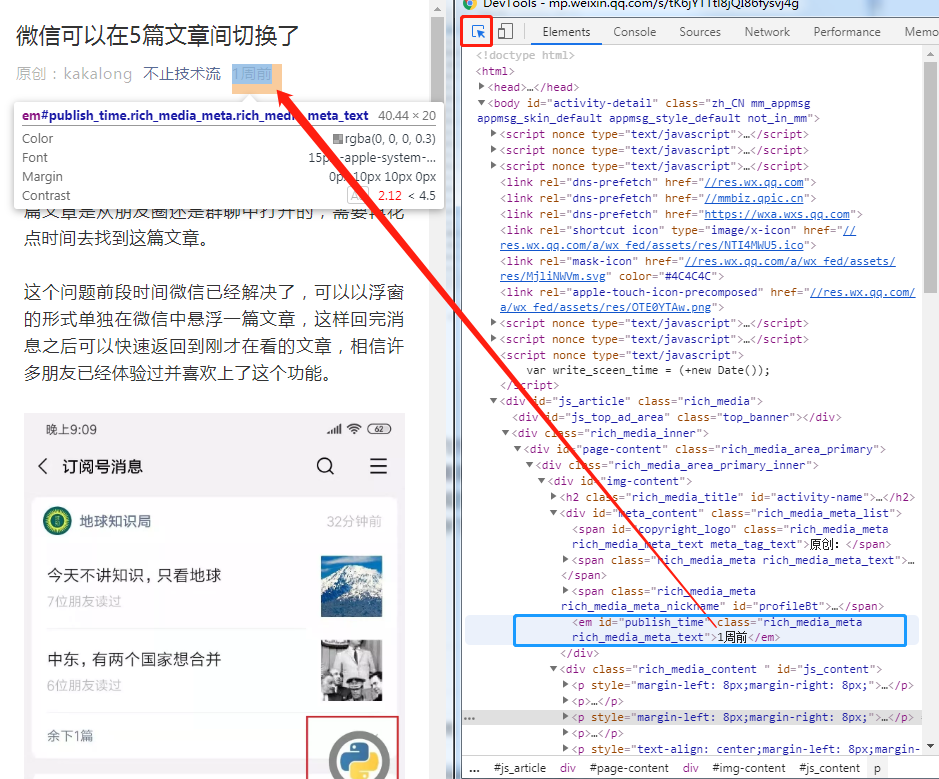Collapse the div#page-content node

point(517,448)
